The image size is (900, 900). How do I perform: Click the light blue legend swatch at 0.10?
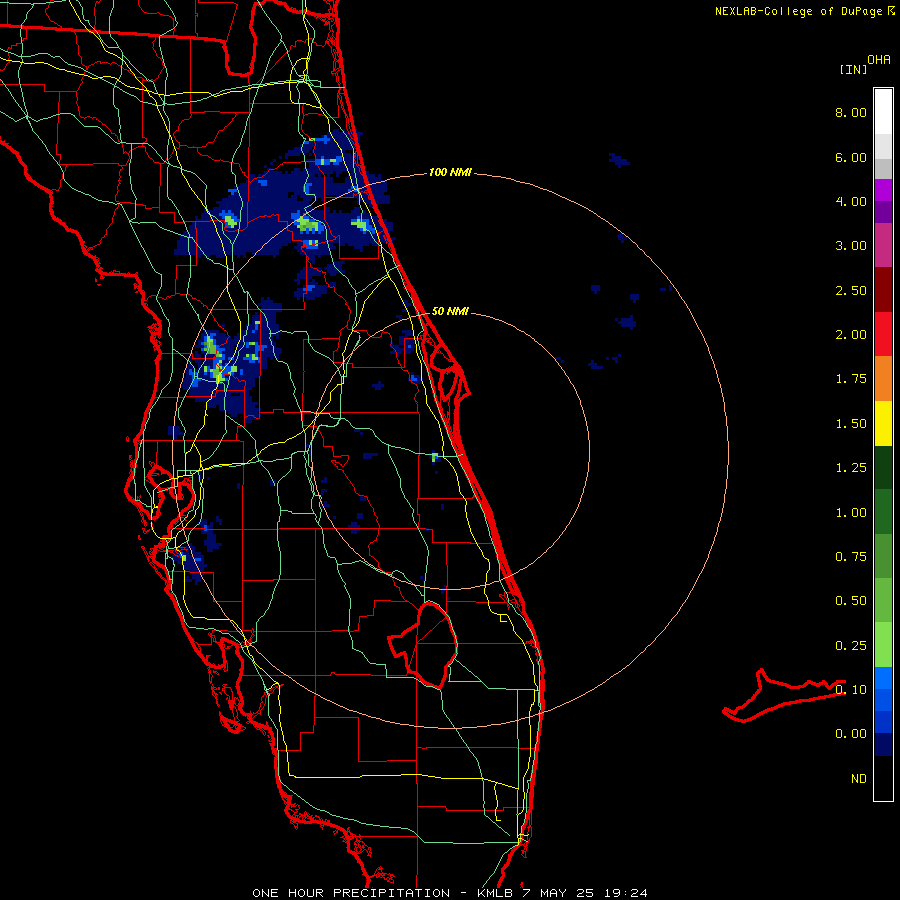(x=883, y=678)
